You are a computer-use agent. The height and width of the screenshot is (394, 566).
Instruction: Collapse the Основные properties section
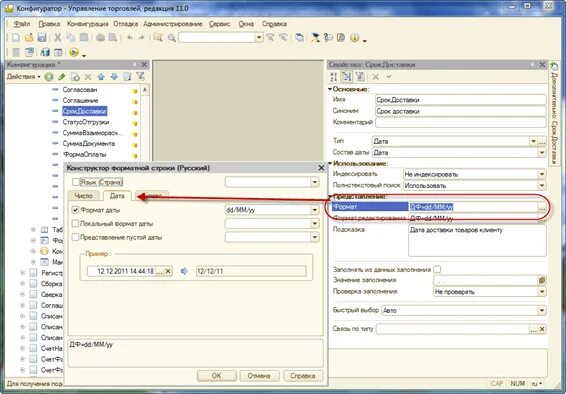tap(330, 89)
